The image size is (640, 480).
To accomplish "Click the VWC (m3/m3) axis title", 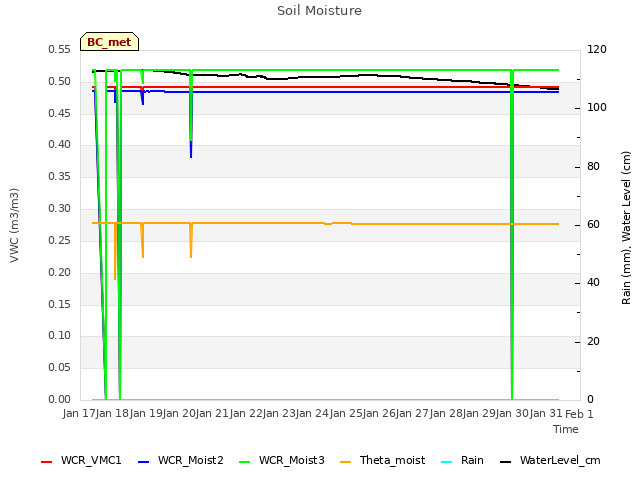I will [14, 225].
